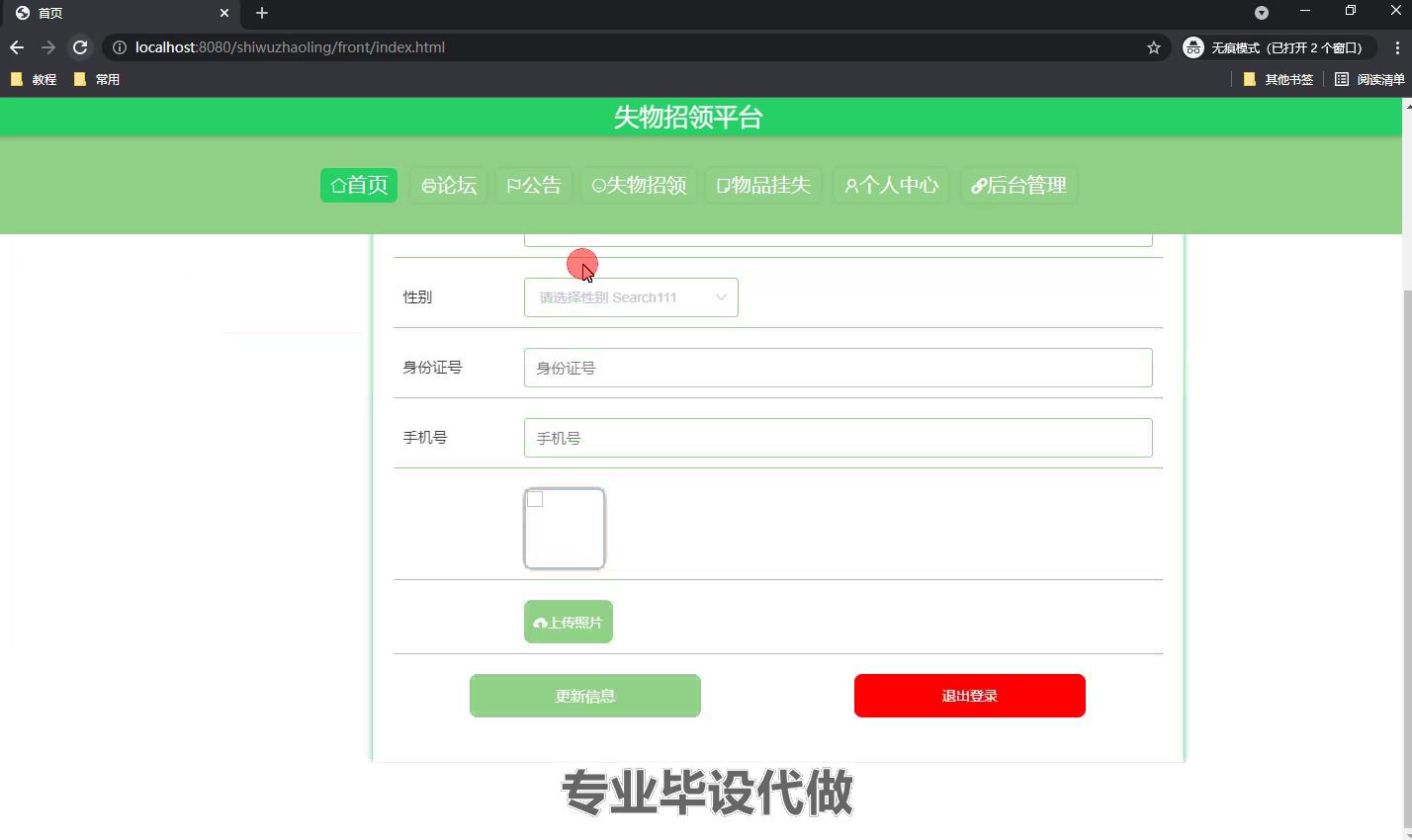Open the 阅读清单 reading list
The height and width of the screenshot is (840, 1412).
tap(1369, 79)
